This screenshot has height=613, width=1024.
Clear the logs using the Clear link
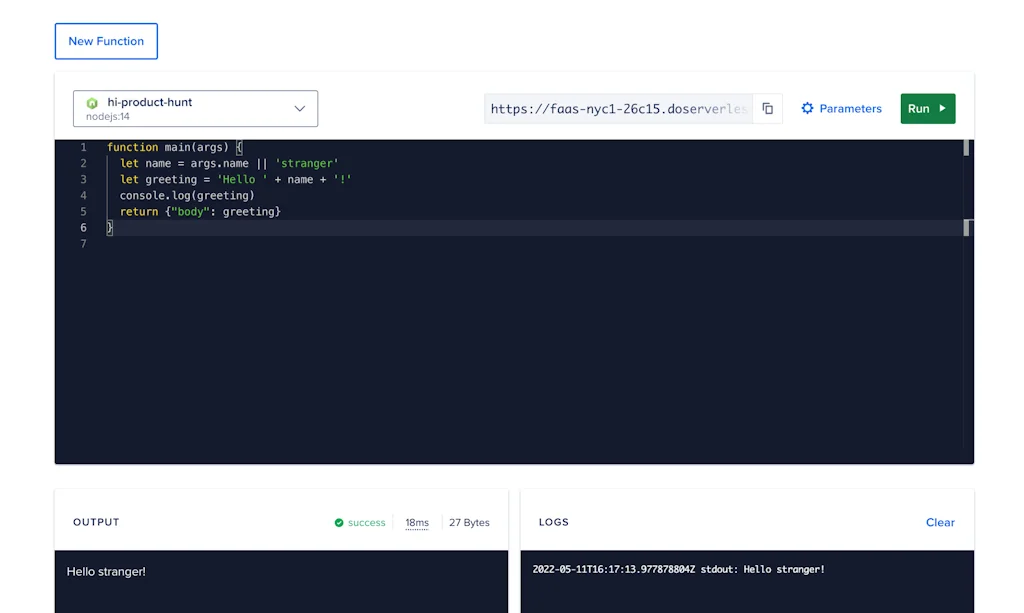(x=940, y=522)
